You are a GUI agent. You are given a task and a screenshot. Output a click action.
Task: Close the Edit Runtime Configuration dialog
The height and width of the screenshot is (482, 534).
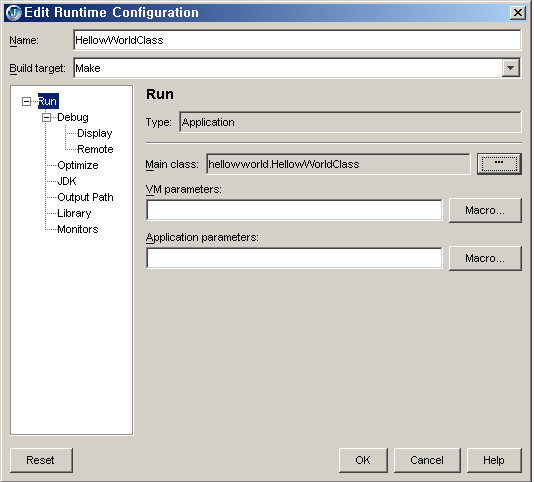click(x=518, y=13)
